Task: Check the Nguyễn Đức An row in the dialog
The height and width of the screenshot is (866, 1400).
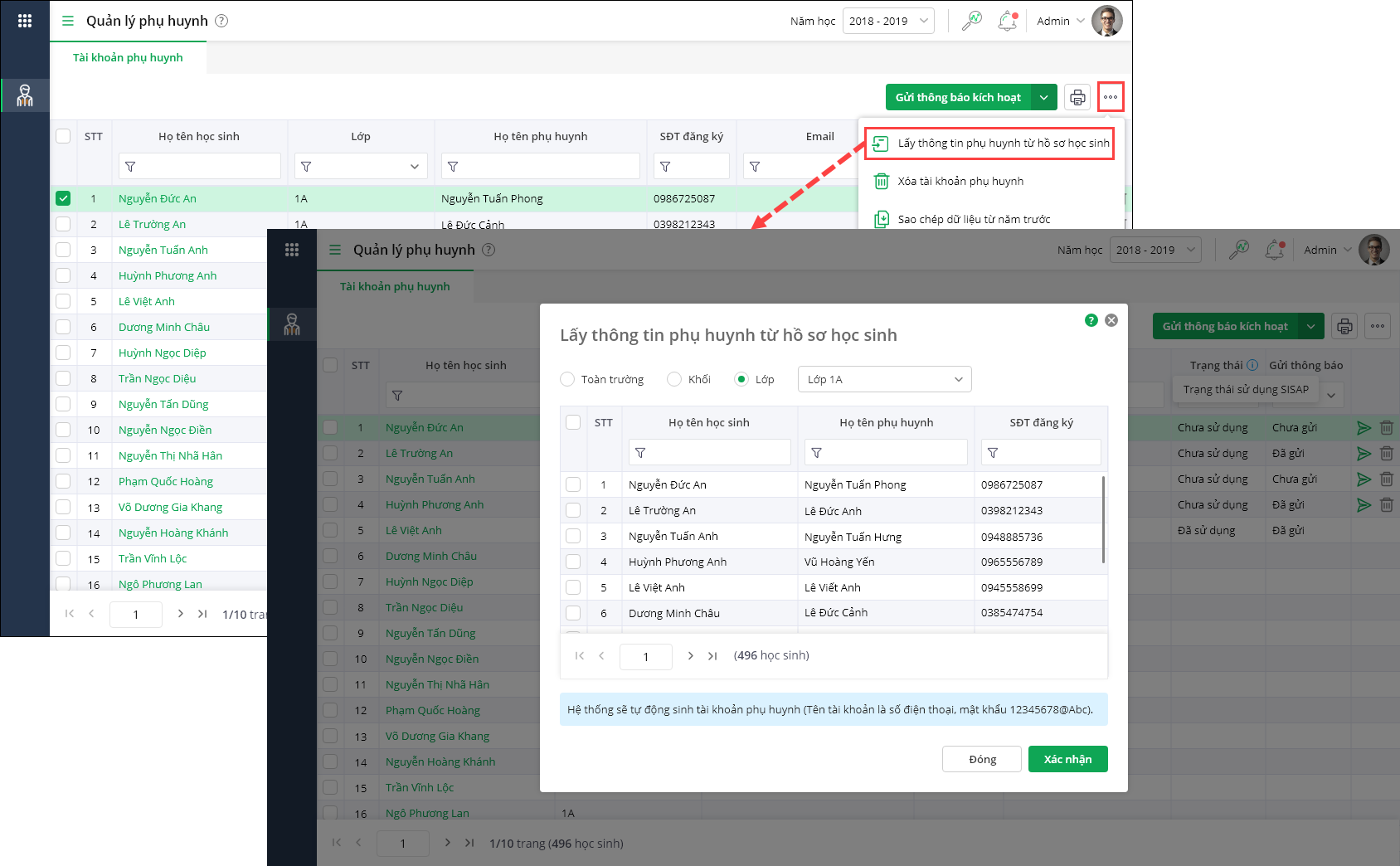Action: tap(573, 484)
